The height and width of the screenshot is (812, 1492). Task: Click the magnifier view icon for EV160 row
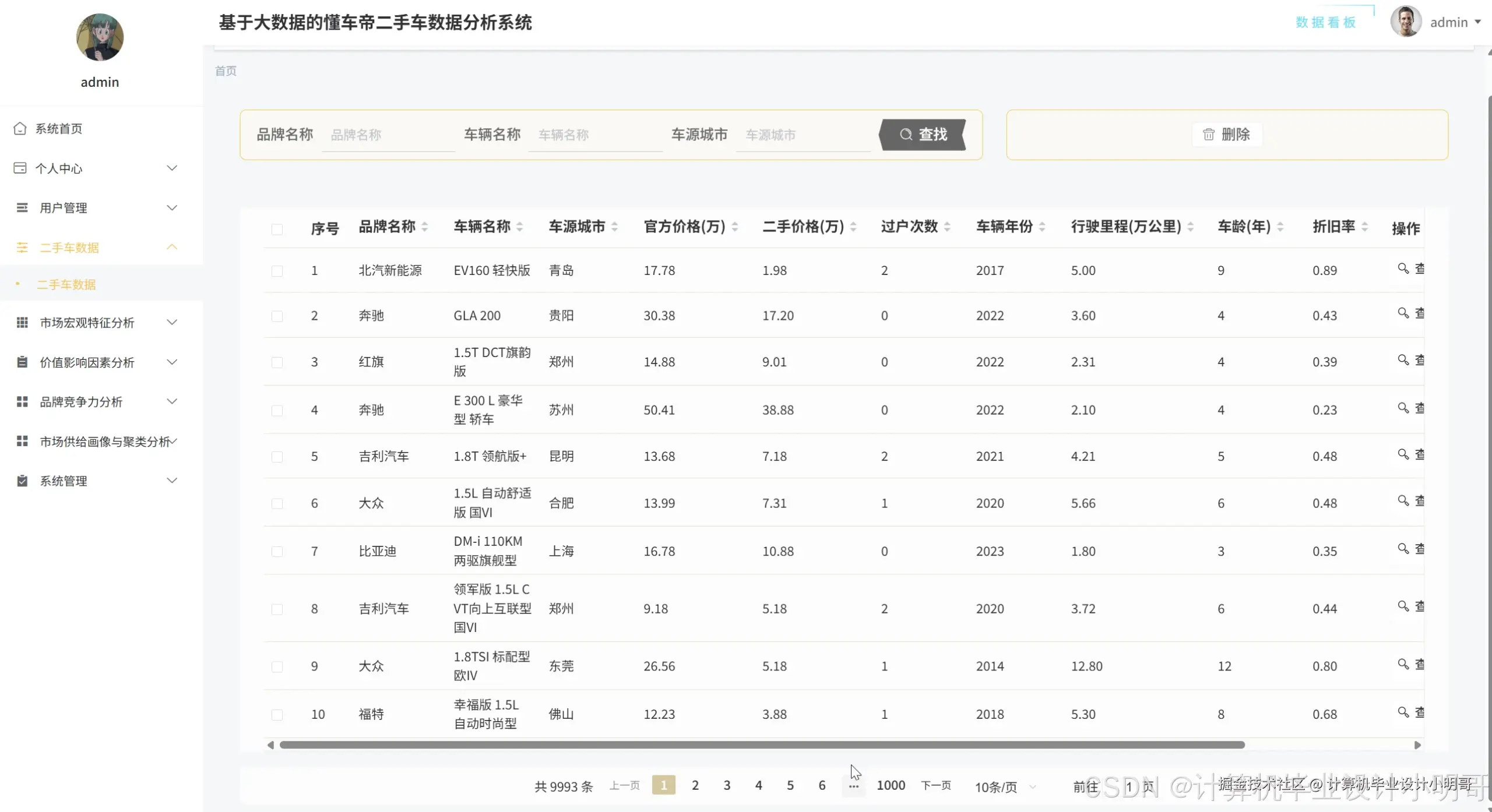pyautogui.click(x=1402, y=269)
